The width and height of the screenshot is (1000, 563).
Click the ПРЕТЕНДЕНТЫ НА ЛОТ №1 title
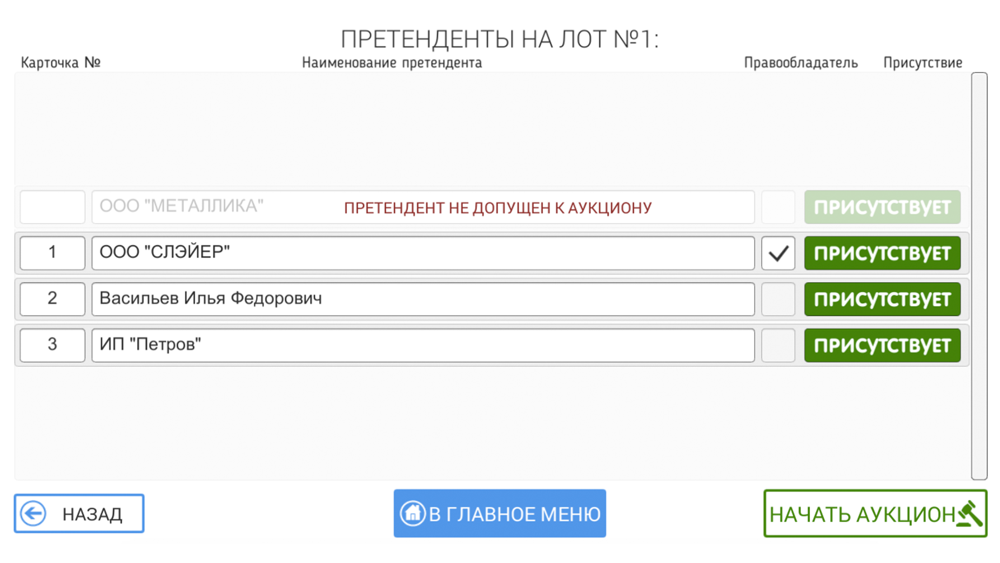click(x=499, y=39)
